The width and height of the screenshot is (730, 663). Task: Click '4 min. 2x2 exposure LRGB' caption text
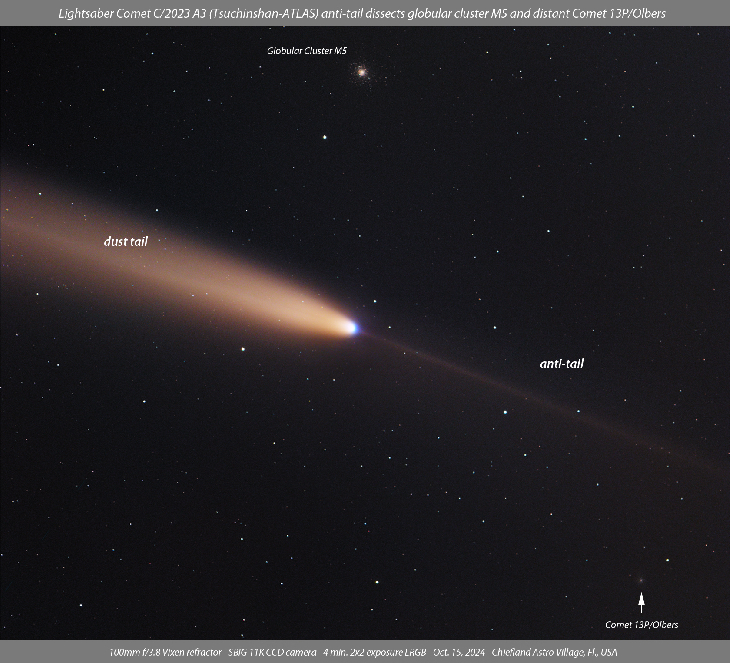[x=375, y=652]
